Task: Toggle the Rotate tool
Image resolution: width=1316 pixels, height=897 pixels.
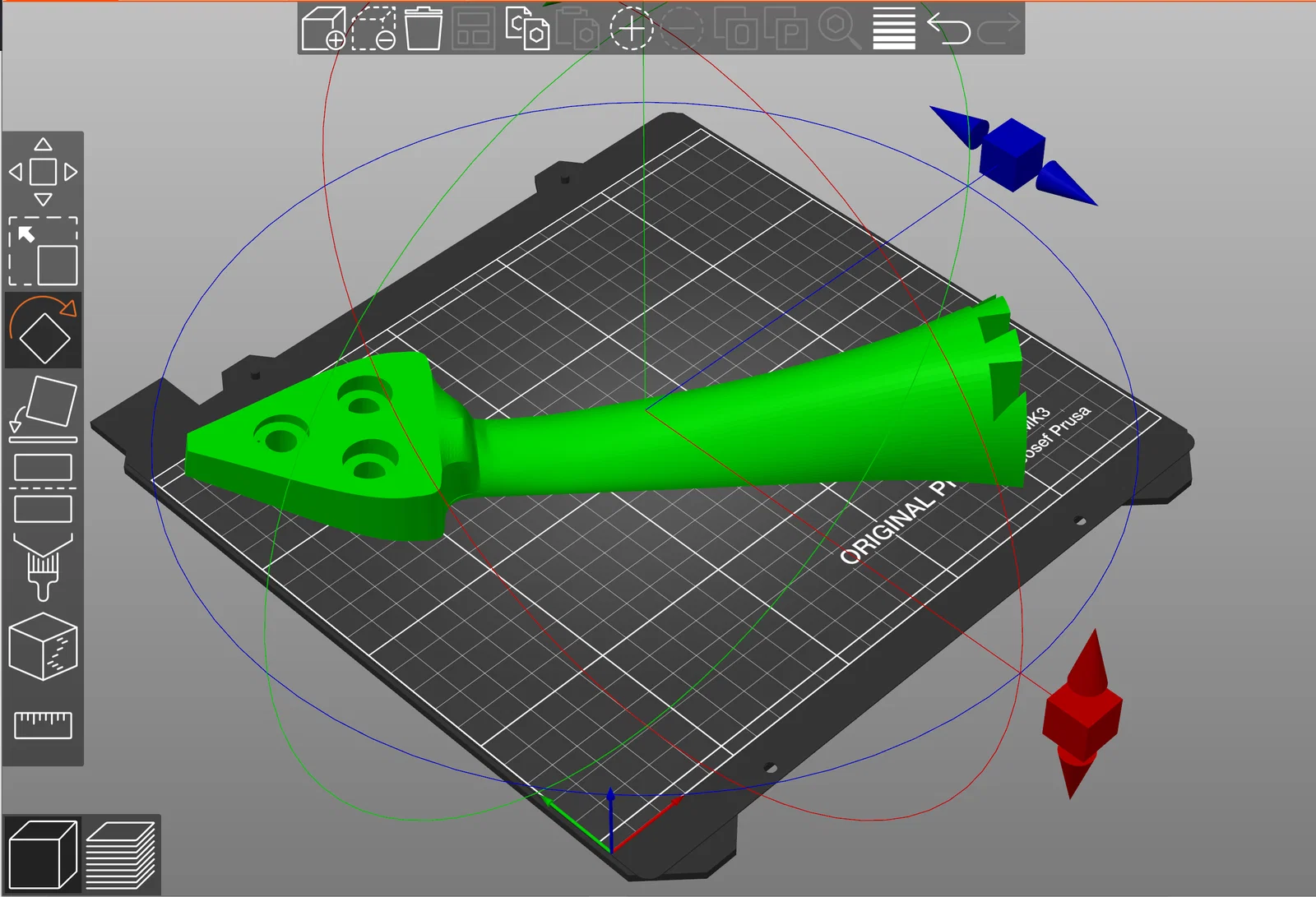Action: point(43,331)
